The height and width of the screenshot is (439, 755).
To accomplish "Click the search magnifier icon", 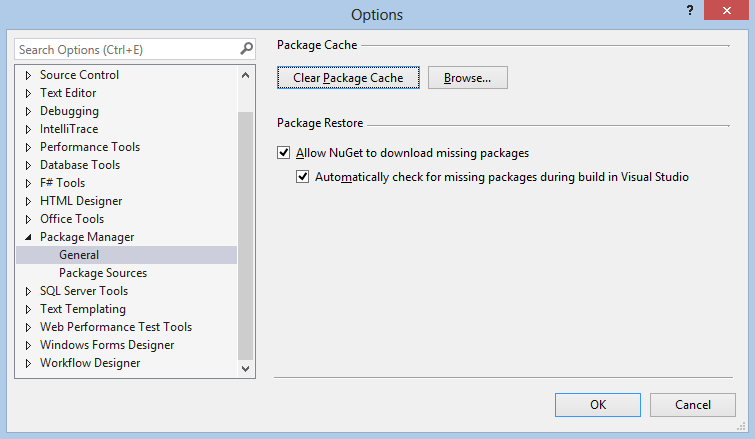I will coord(246,49).
